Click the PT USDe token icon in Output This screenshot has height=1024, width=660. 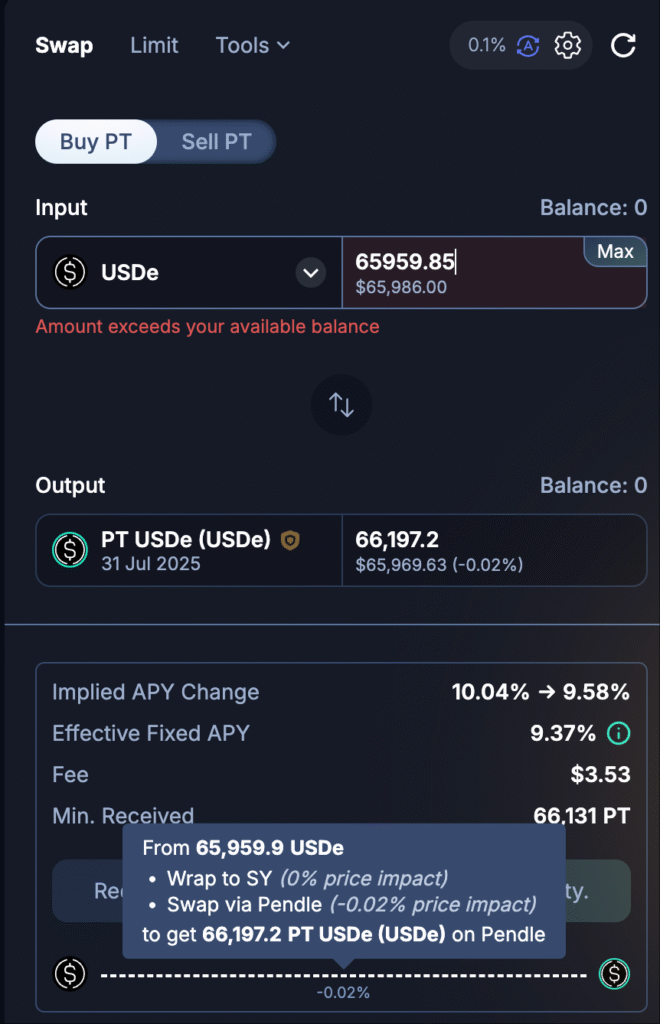point(70,550)
